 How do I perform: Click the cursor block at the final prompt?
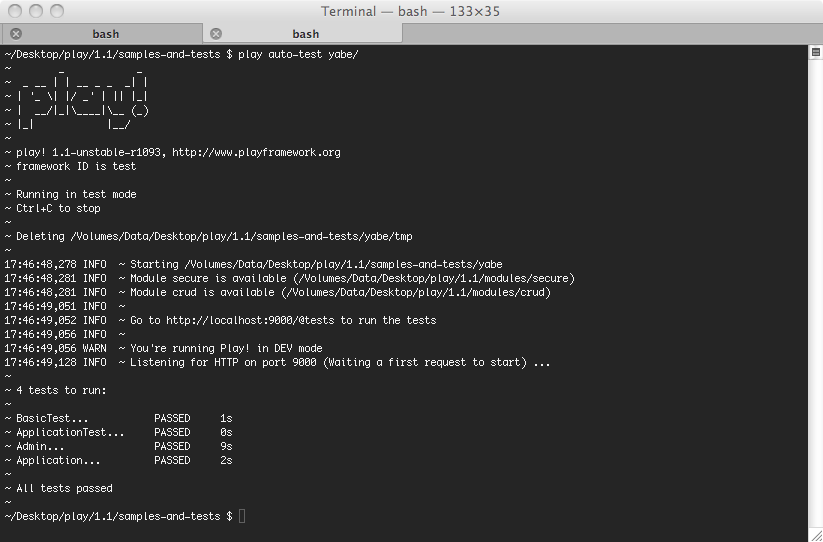click(x=241, y=516)
